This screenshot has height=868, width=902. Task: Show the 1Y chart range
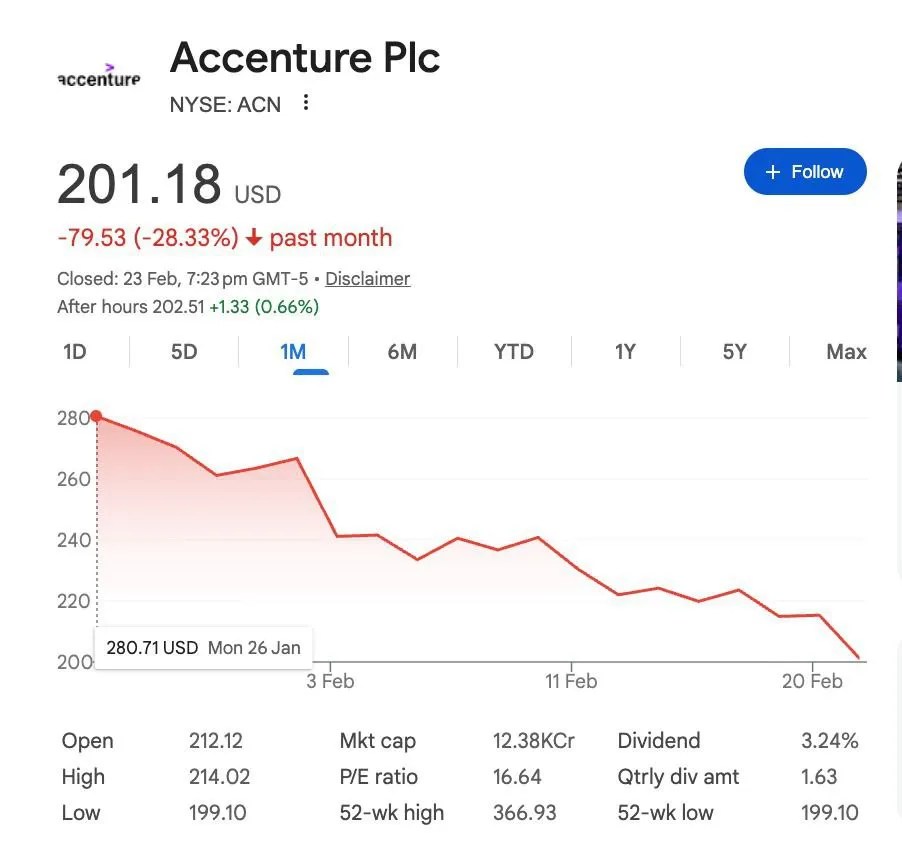pyautogui.click(x=624, y=351)
